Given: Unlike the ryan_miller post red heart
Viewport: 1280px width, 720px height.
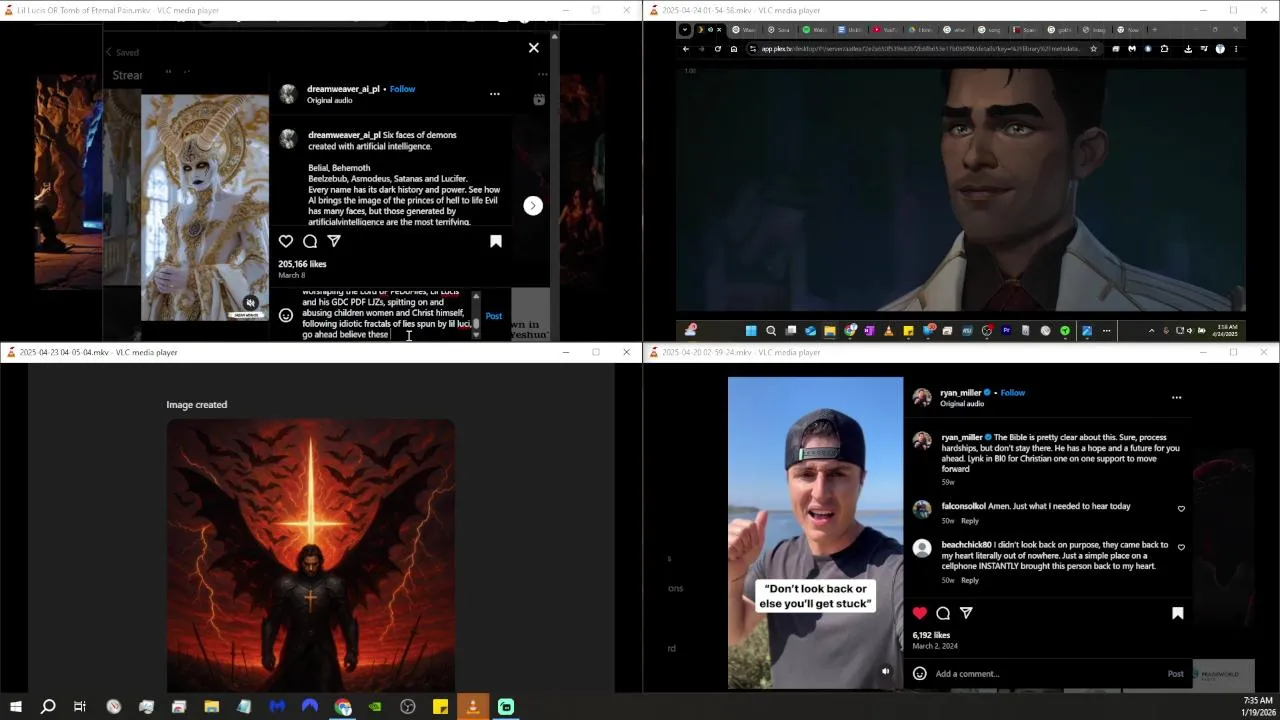Looking at the screenshot, I should (x=920, y=613).
